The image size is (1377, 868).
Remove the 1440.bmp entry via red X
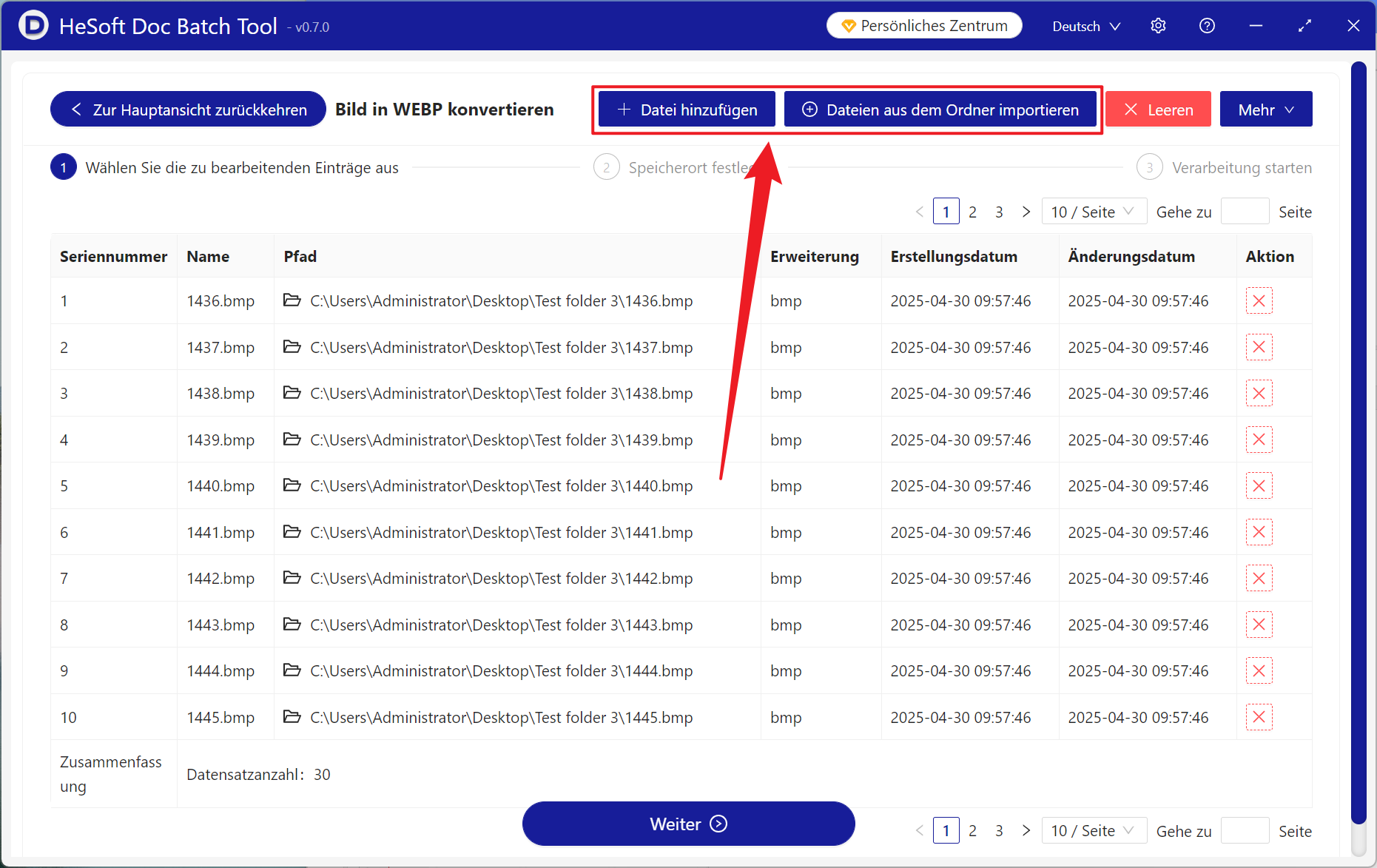click(1259, 486)
